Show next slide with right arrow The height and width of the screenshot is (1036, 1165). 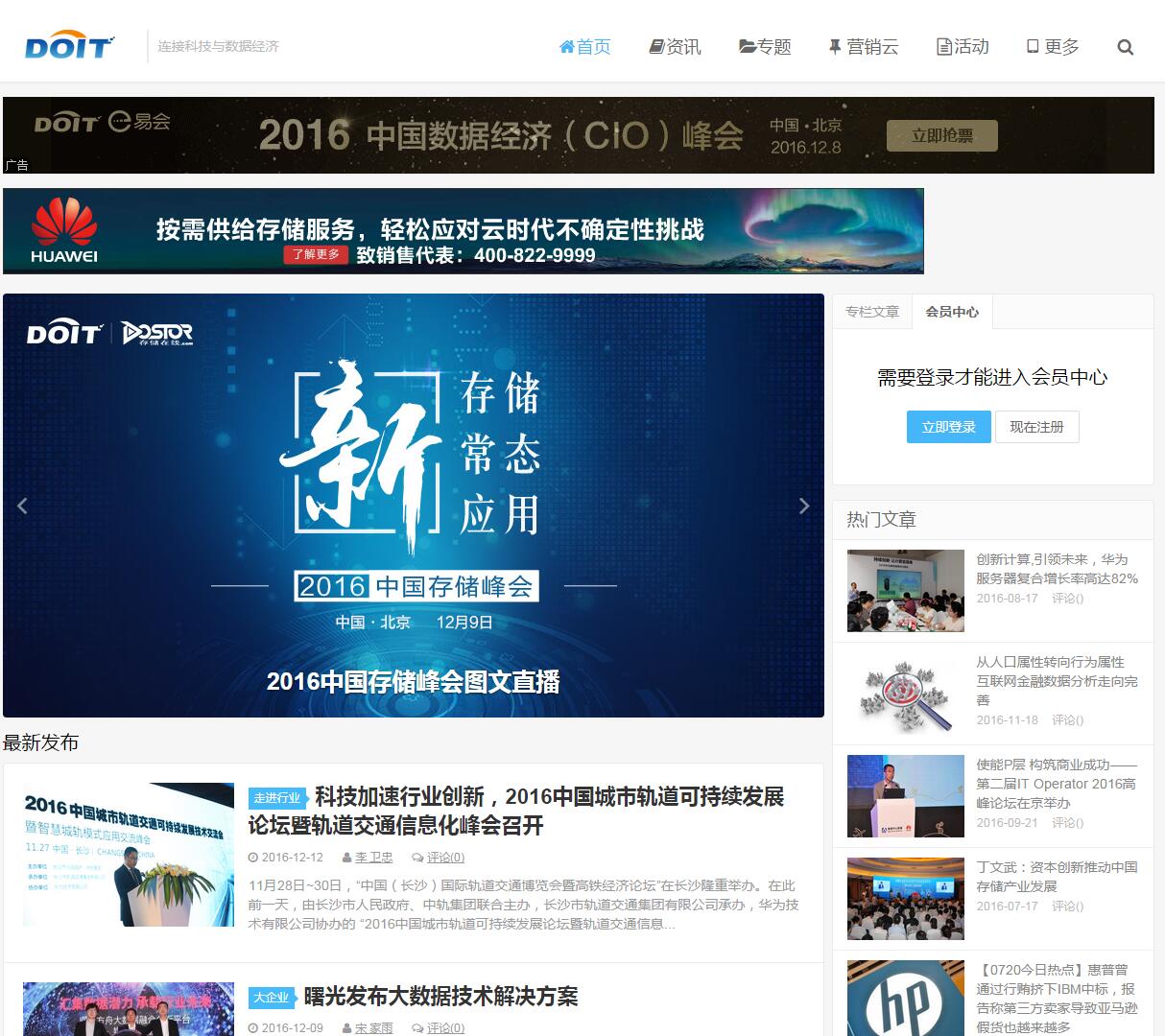(x=804, y=506)
